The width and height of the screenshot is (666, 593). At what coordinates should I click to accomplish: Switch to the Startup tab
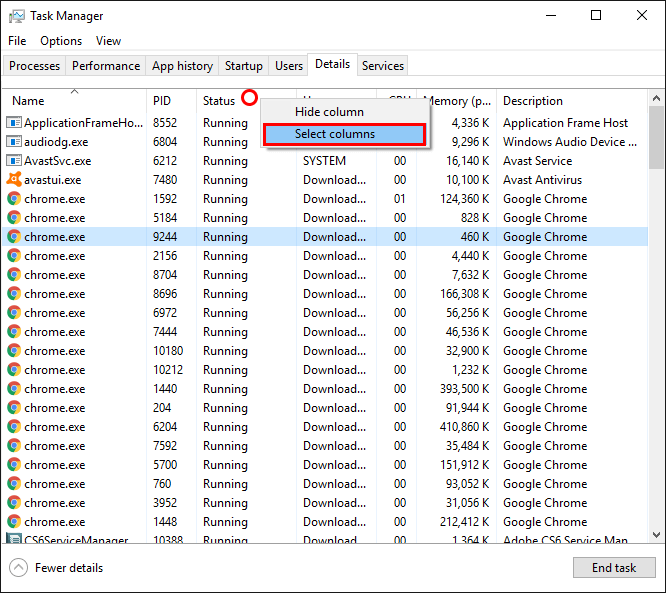point(243,66)
